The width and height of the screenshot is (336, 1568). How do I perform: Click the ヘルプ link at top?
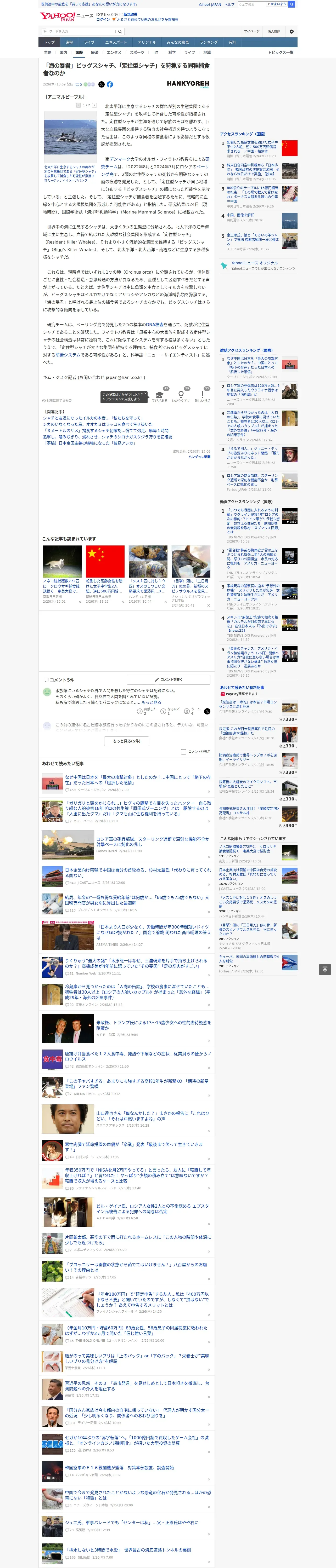click(x=229, y=4)
